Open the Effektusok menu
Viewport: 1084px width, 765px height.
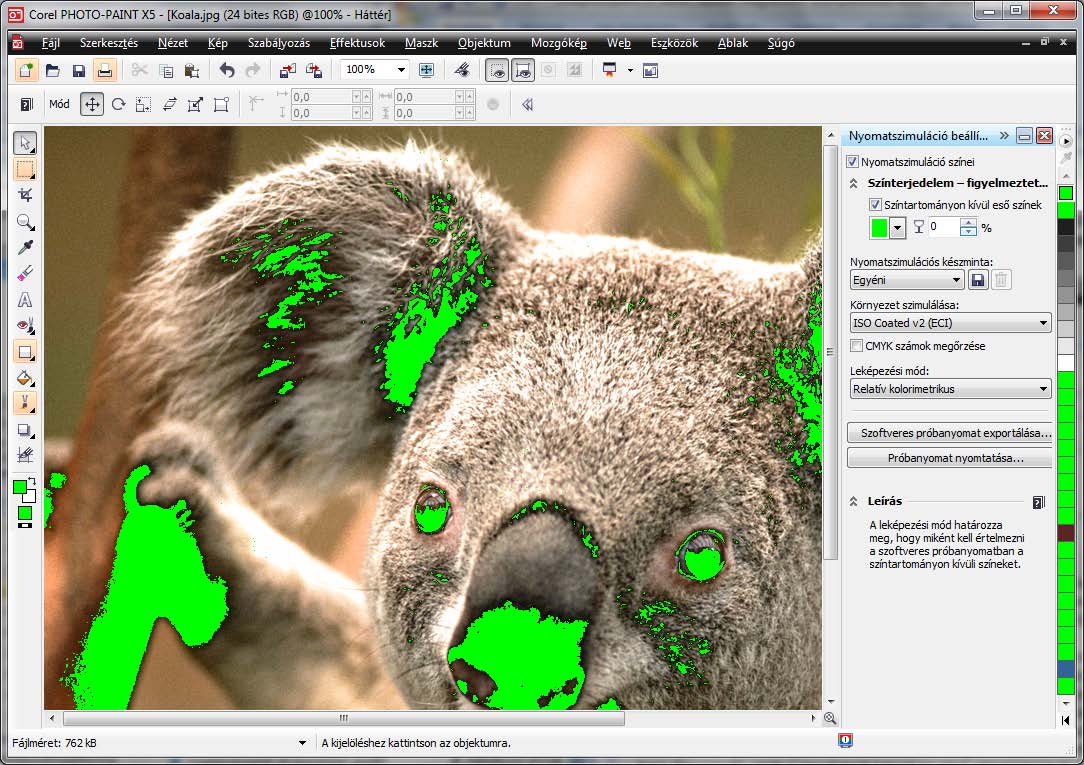[357, 43]
